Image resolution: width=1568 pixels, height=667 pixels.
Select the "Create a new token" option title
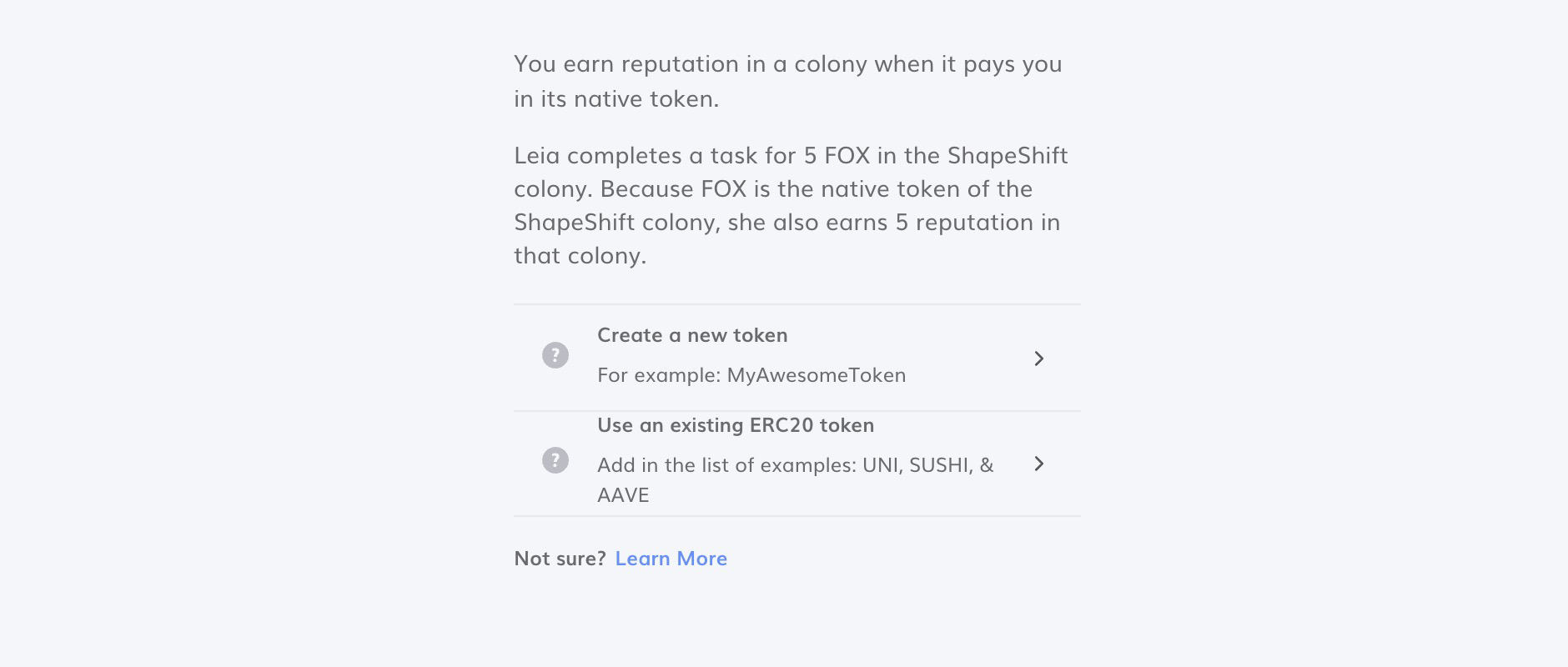click(x=692, y=335)
